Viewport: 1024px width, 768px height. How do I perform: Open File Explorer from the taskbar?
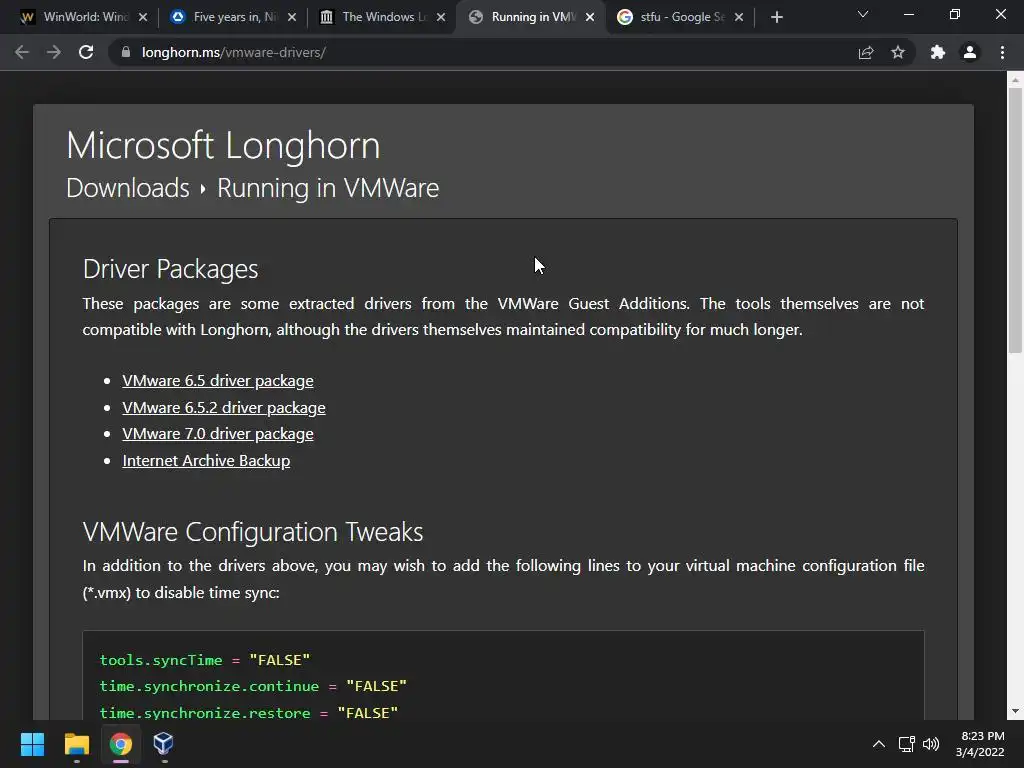click(x=76, y=744)
